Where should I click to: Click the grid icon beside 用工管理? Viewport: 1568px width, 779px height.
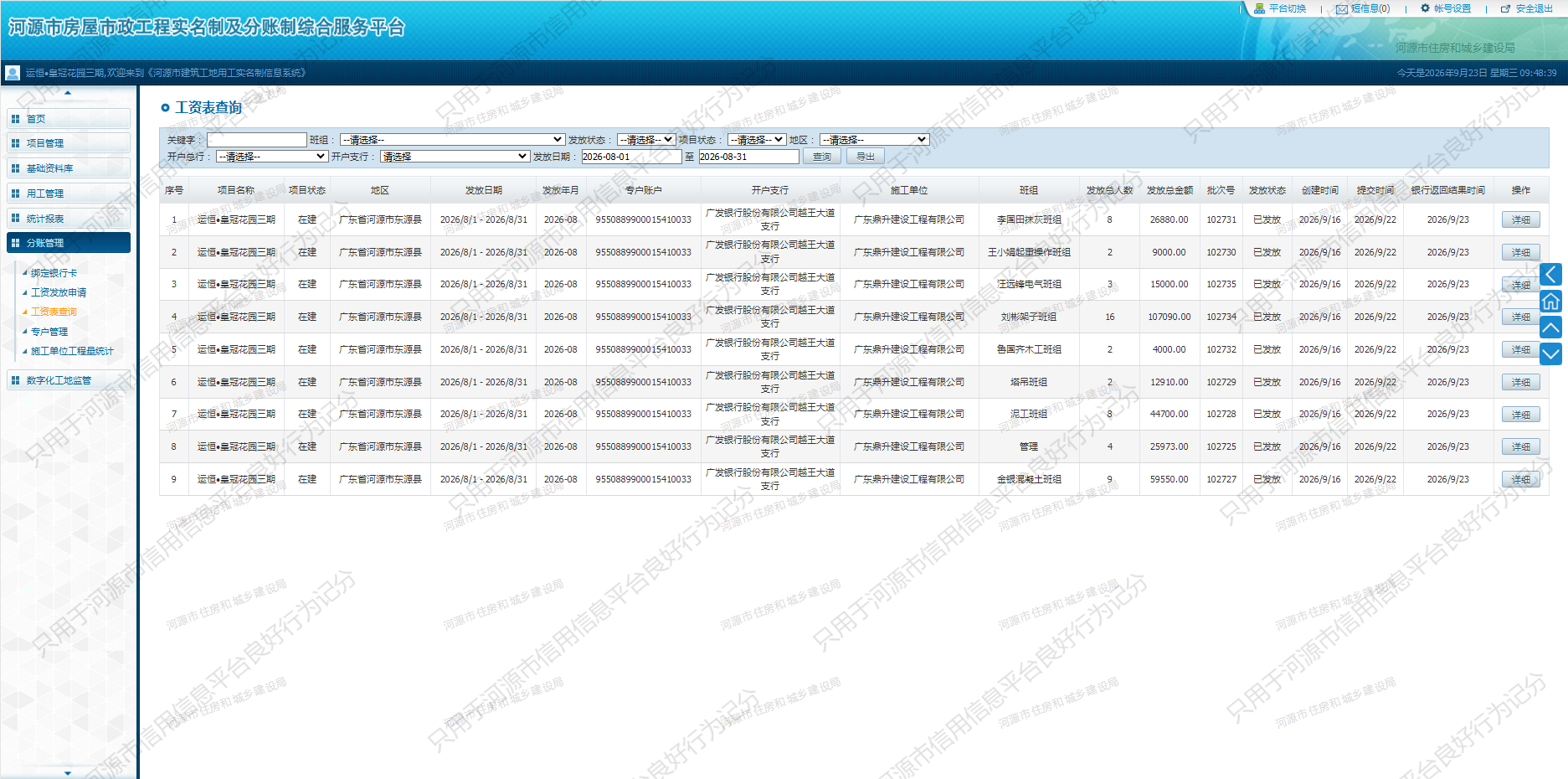click(x=15, y=193)
